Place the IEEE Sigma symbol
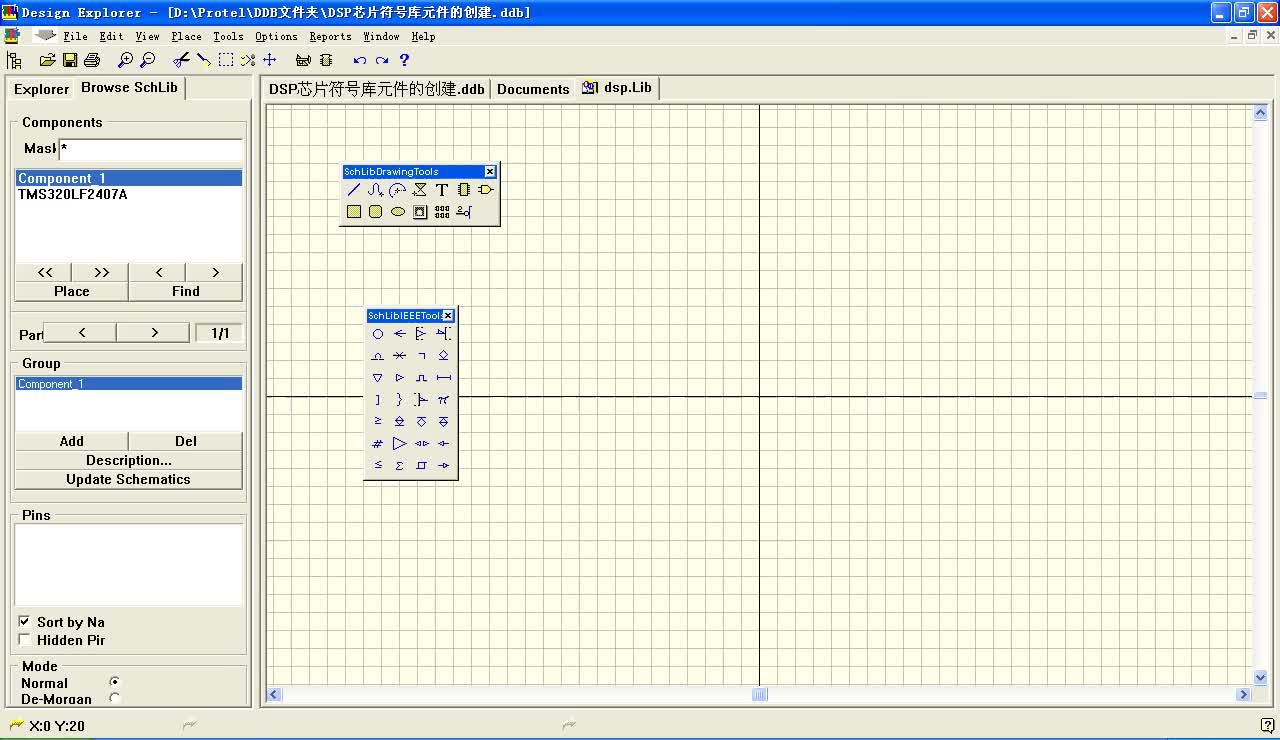Image resolution: width=1280 pixels, height=740 pixels. [x=400, y=465]
